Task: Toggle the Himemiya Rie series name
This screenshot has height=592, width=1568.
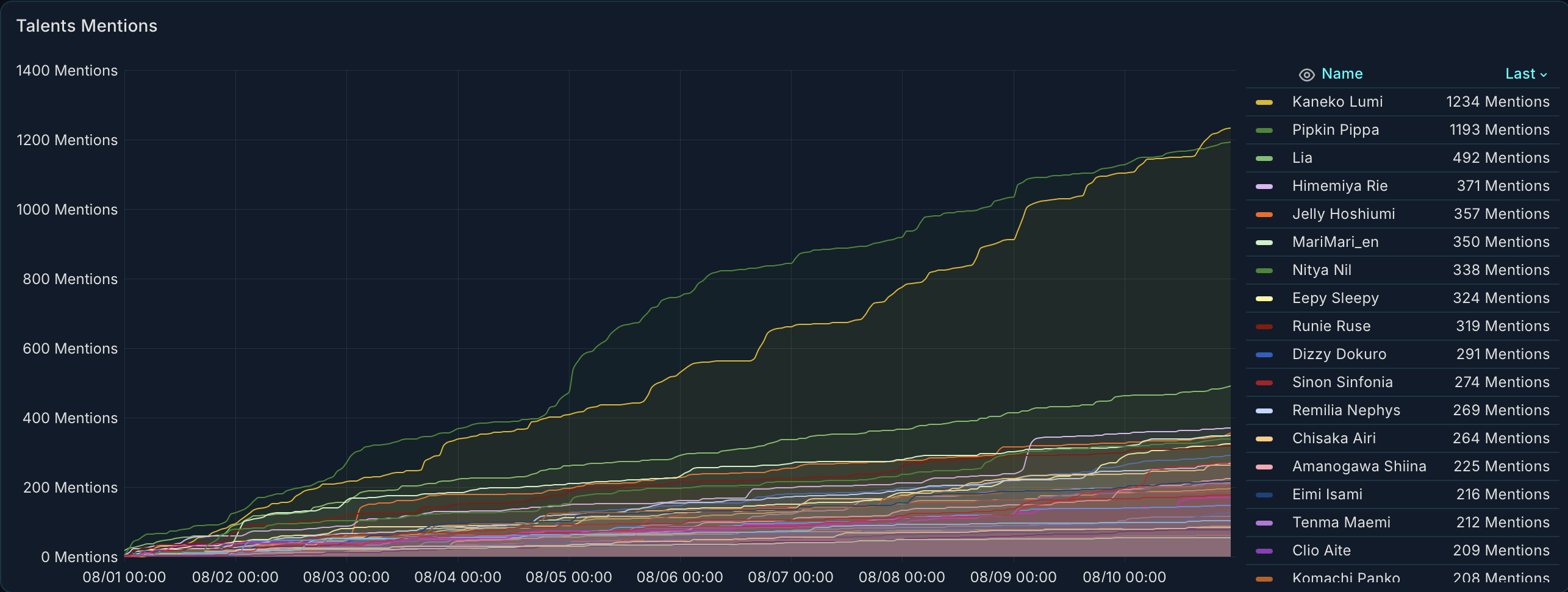Action: click(x=1340, y=186)
